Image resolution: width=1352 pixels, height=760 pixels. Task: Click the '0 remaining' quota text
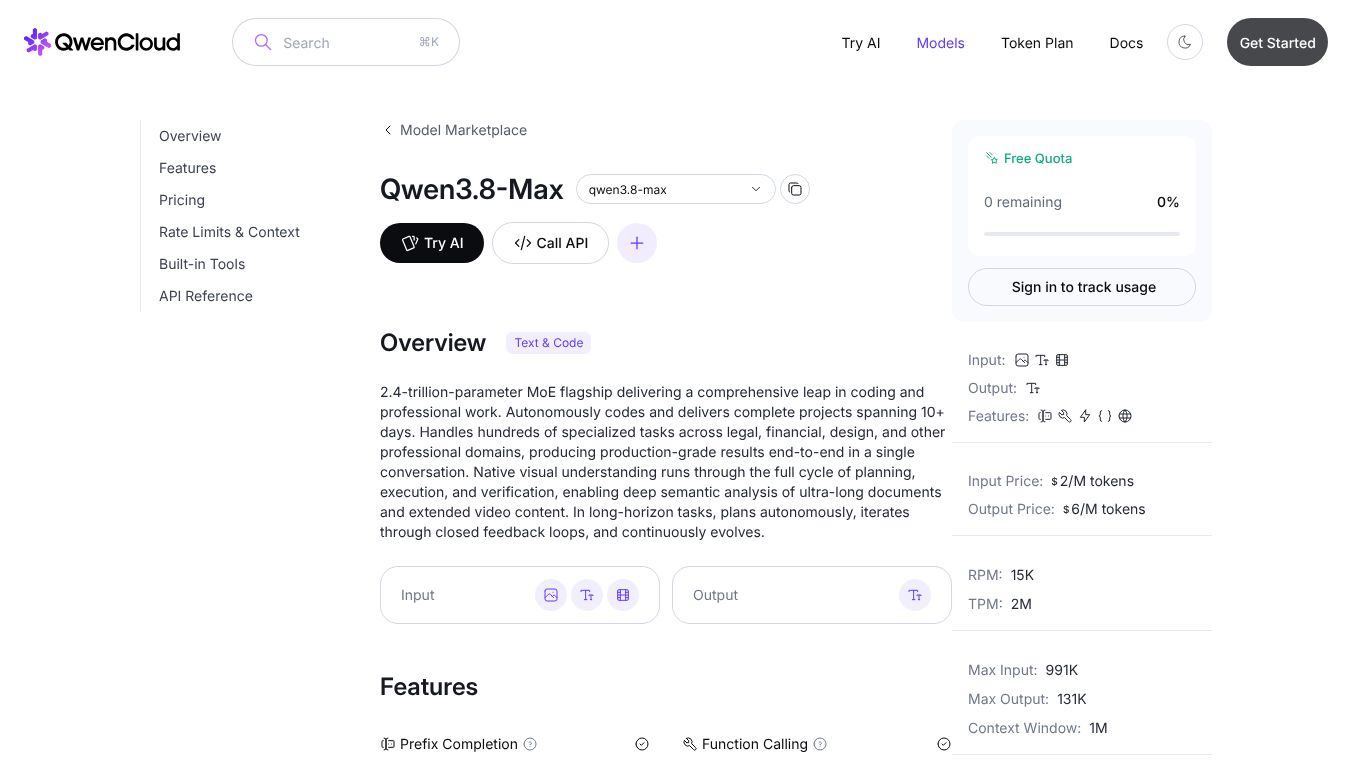click(x=1023, y=202)
